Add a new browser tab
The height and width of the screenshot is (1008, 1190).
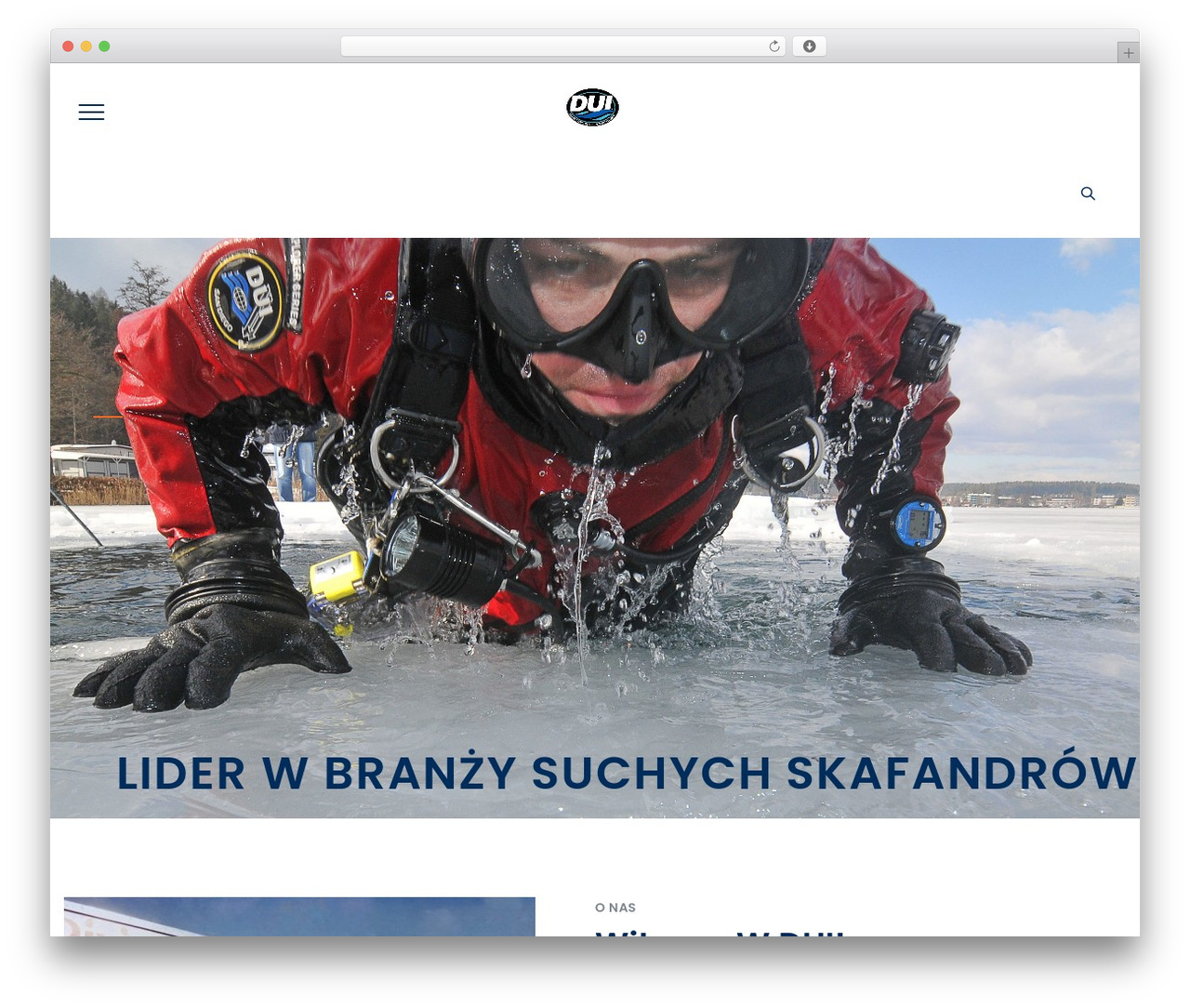coord(1128,53)
